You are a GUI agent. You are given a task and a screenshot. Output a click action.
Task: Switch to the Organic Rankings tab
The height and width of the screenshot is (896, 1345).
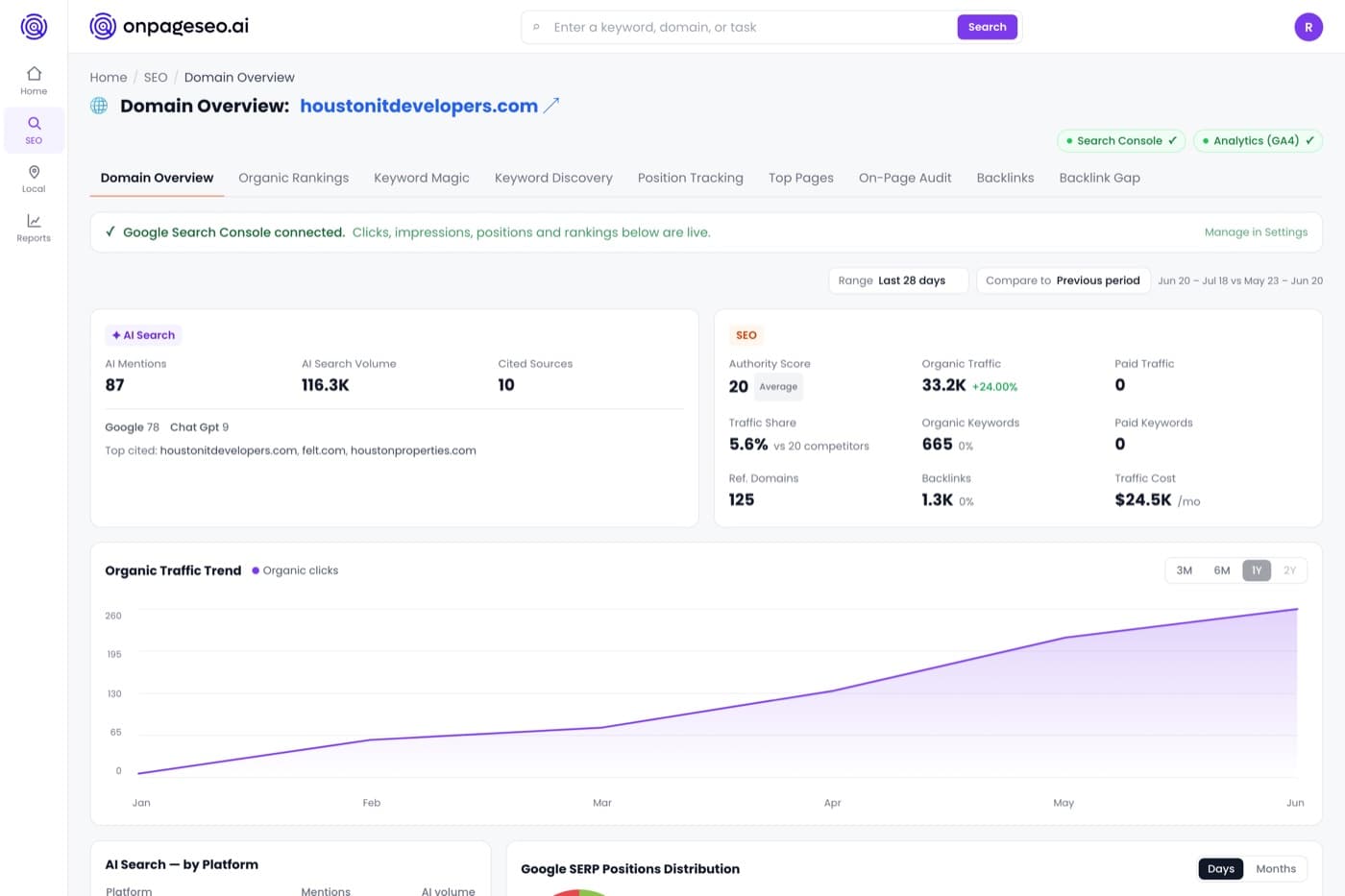(x=293, y=178)
